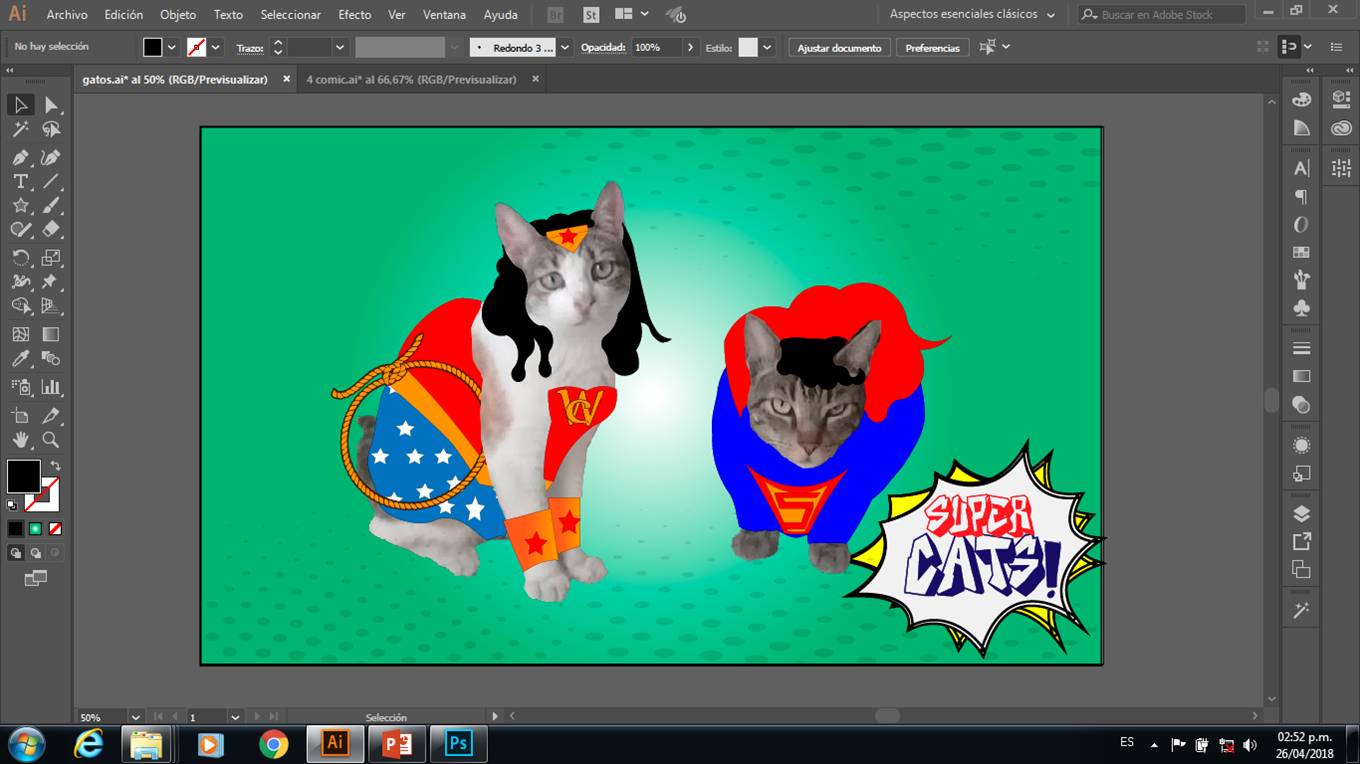Click the Opacidad label link
Viewport: 1360px width, 764px height.
(603, 47)
